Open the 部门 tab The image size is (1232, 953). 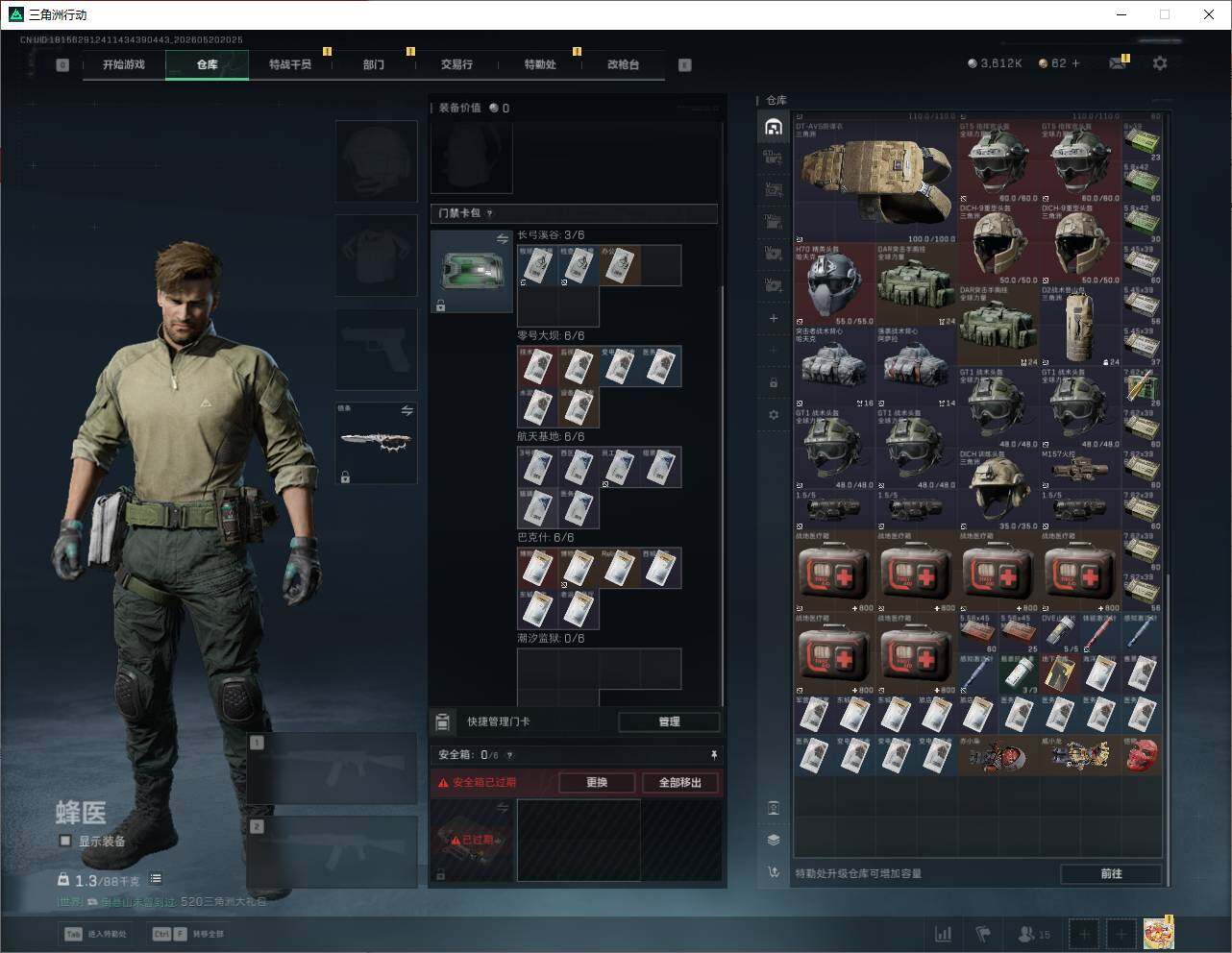click(374, 64)
